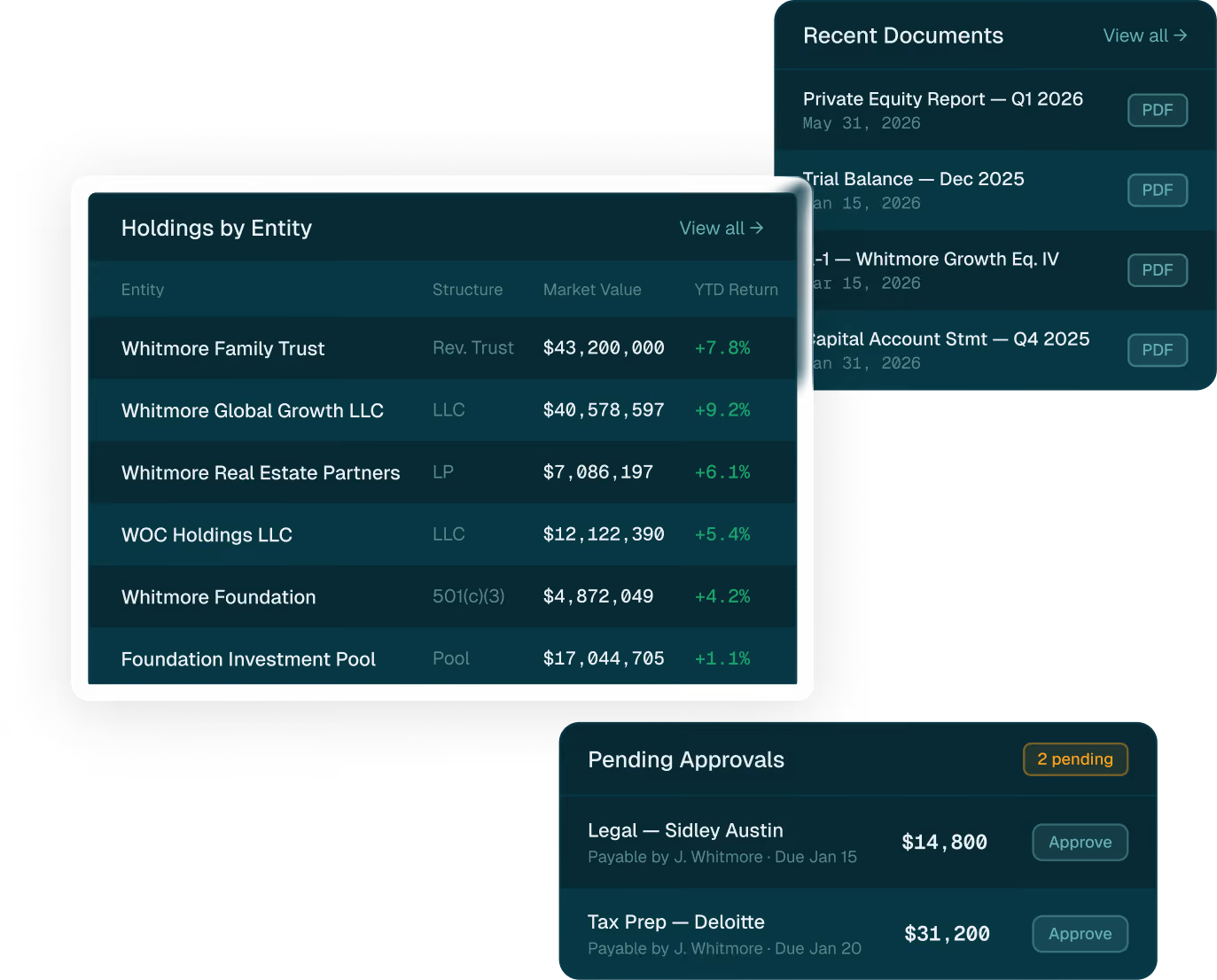The width and height of the screenshot is (1217, 980).
Task: Click the Recent Documents heading
Action: [x=903, y=35]
